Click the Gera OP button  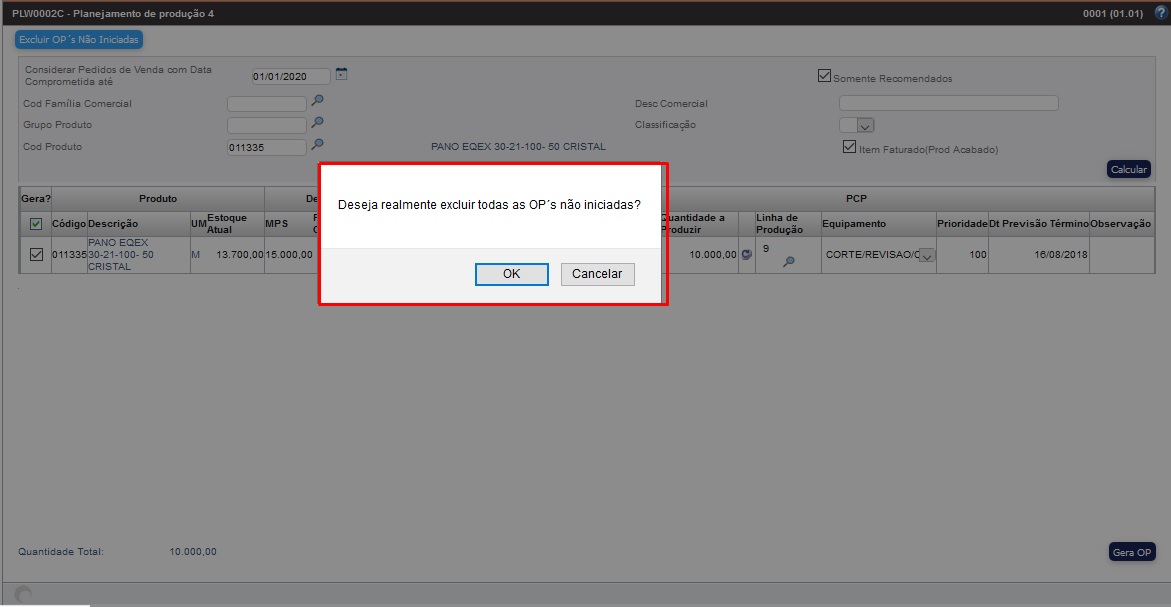pos(1131,552)
